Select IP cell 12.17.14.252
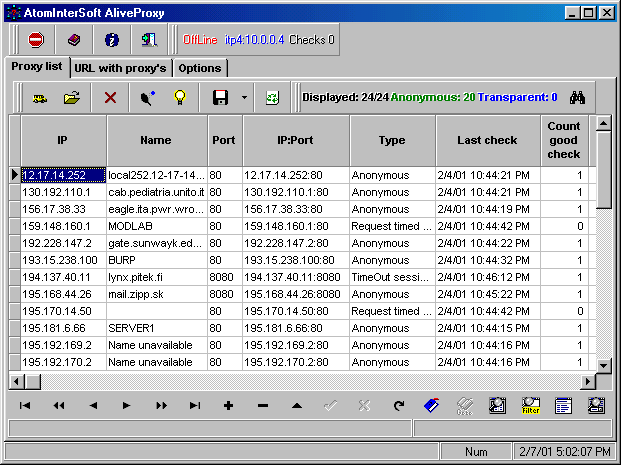The height and width of the screenshot is (465, 621). 63,175
